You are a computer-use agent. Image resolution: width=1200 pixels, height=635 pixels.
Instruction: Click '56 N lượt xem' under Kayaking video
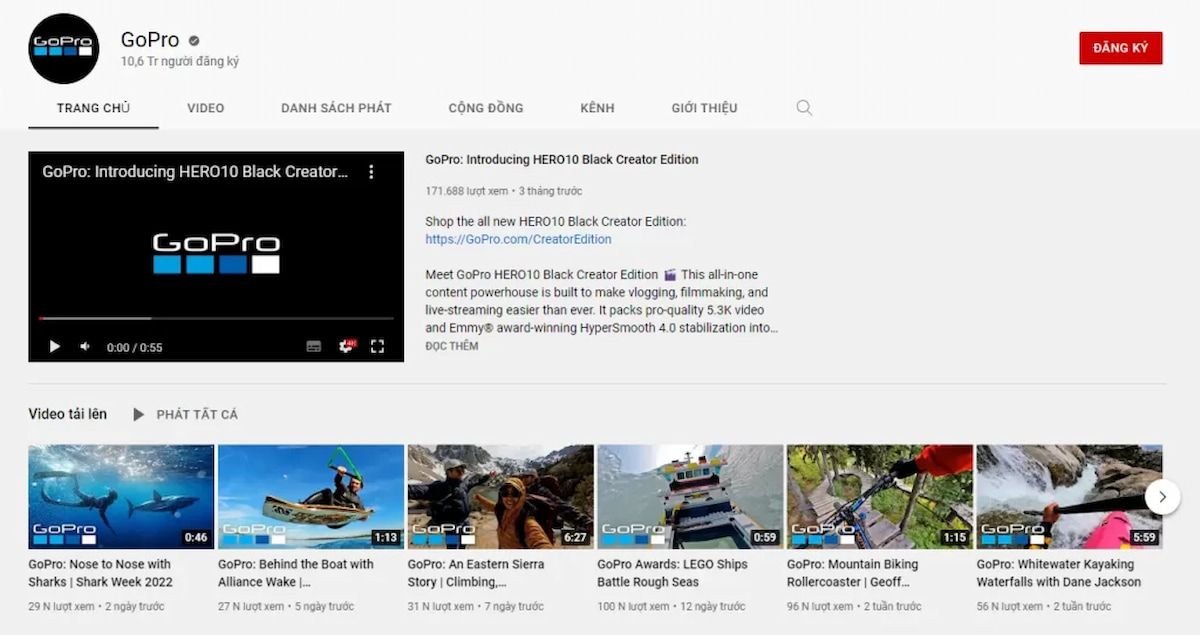1010,606
